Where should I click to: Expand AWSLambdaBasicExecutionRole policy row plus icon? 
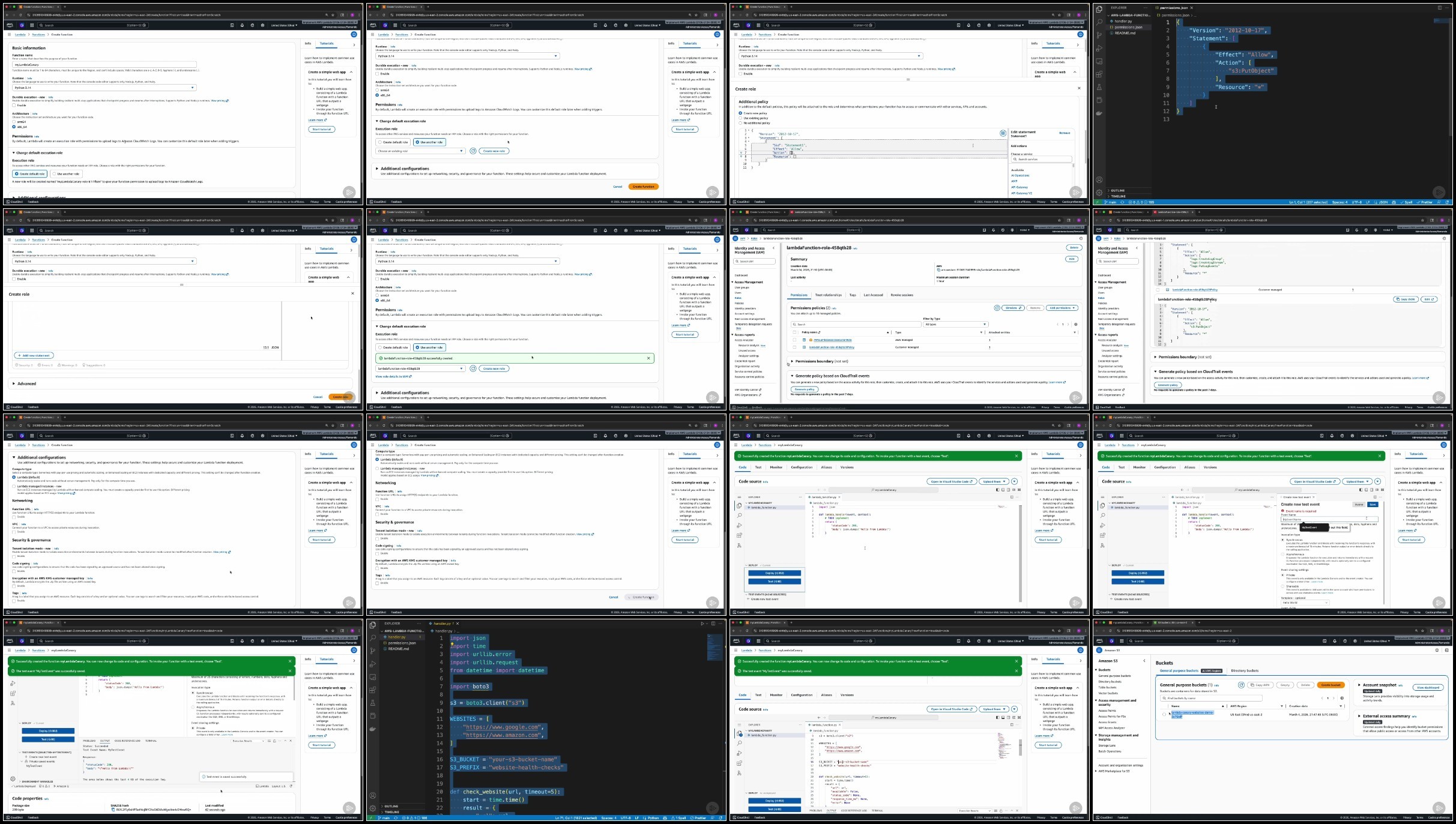pyautogui.click(x=803, y=340)
